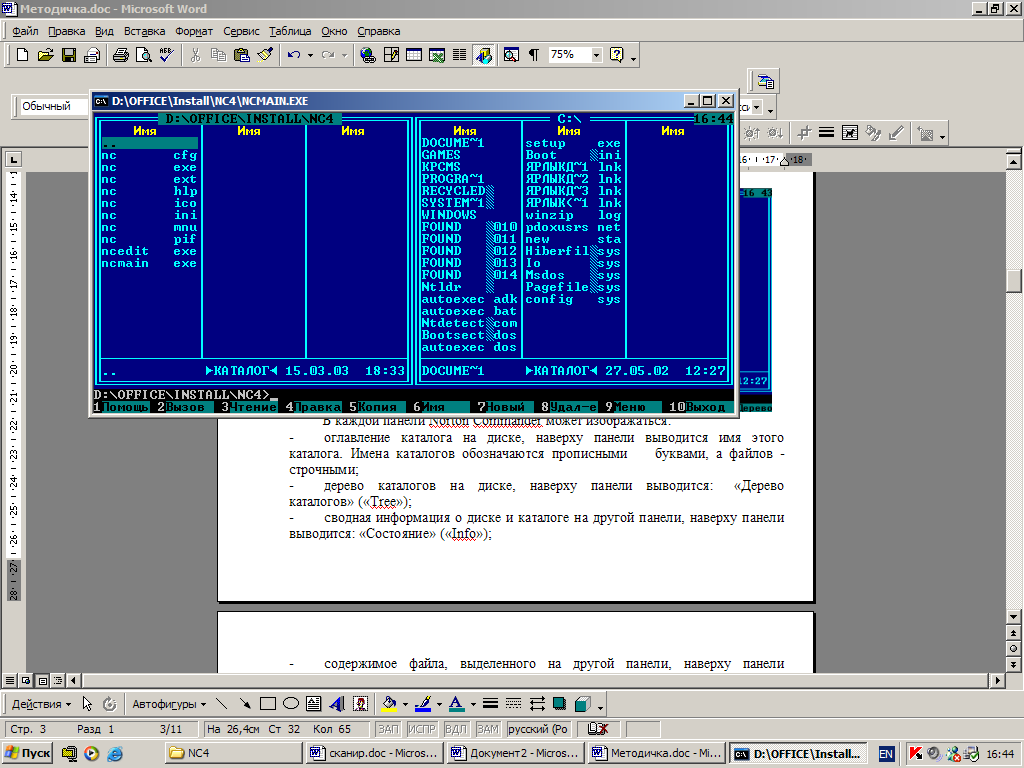Open the Правка menu
Viewport: 1024px width, 768px height.
[x=67, y=31]
